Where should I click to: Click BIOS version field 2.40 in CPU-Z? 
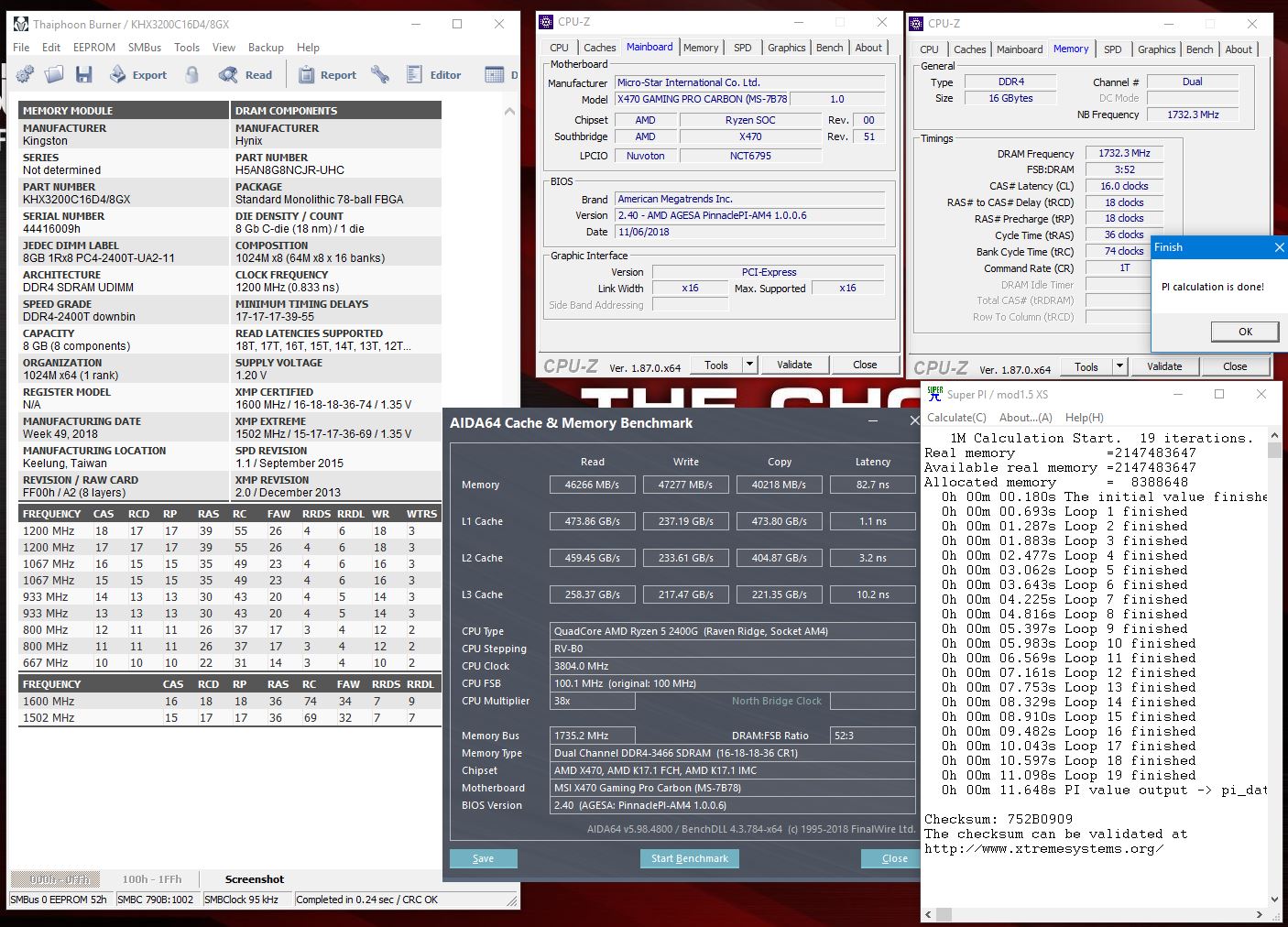point(749,215)
